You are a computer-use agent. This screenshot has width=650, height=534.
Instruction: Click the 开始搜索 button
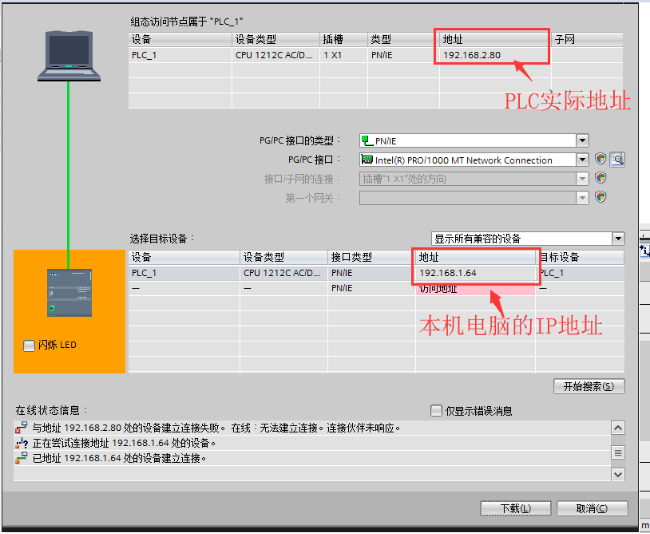point(589,386)
